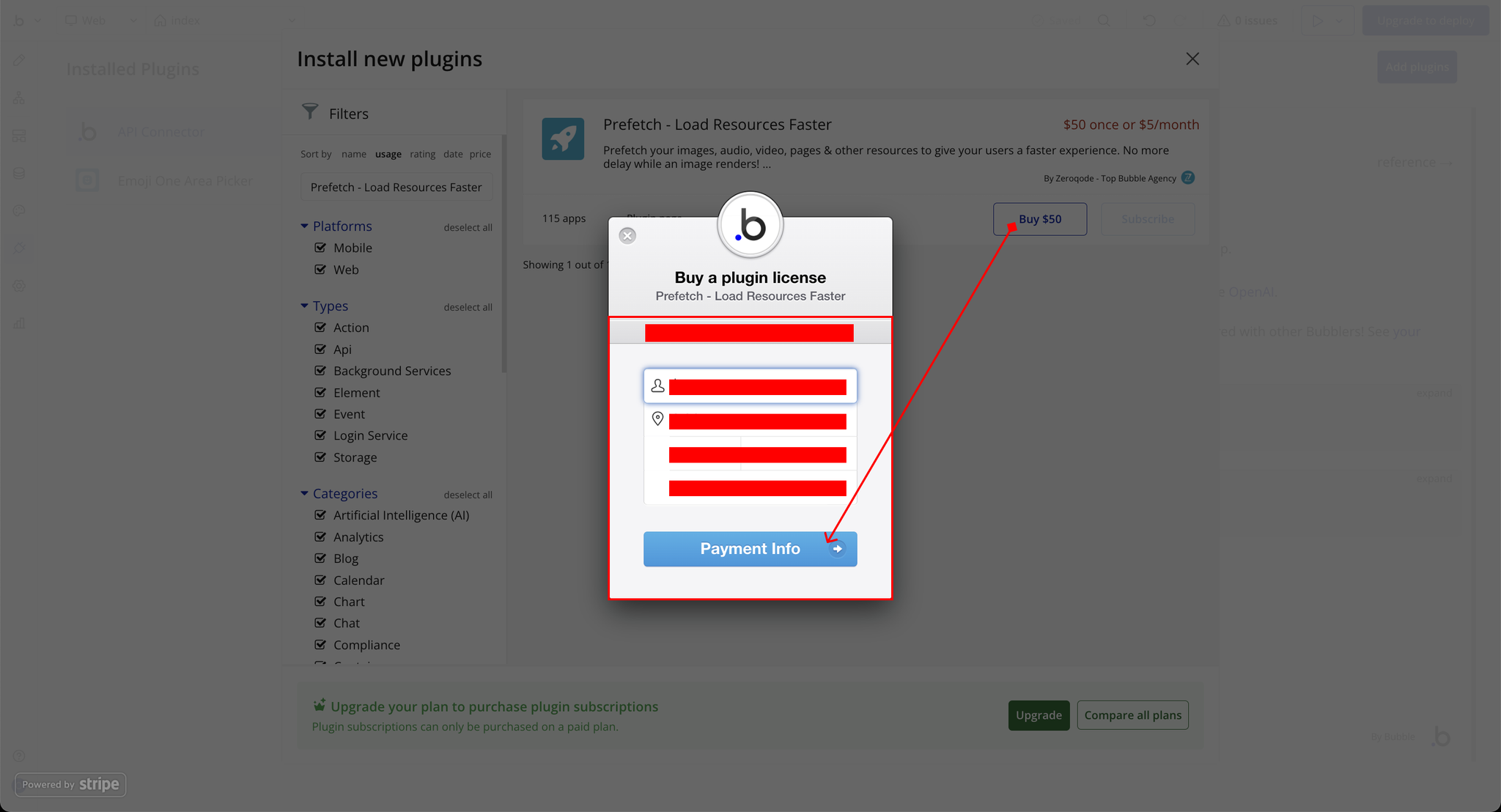Click the Prefetch rocket plugin icon
Viewport: 1501px width, 812px height.
tap(563, 139)
